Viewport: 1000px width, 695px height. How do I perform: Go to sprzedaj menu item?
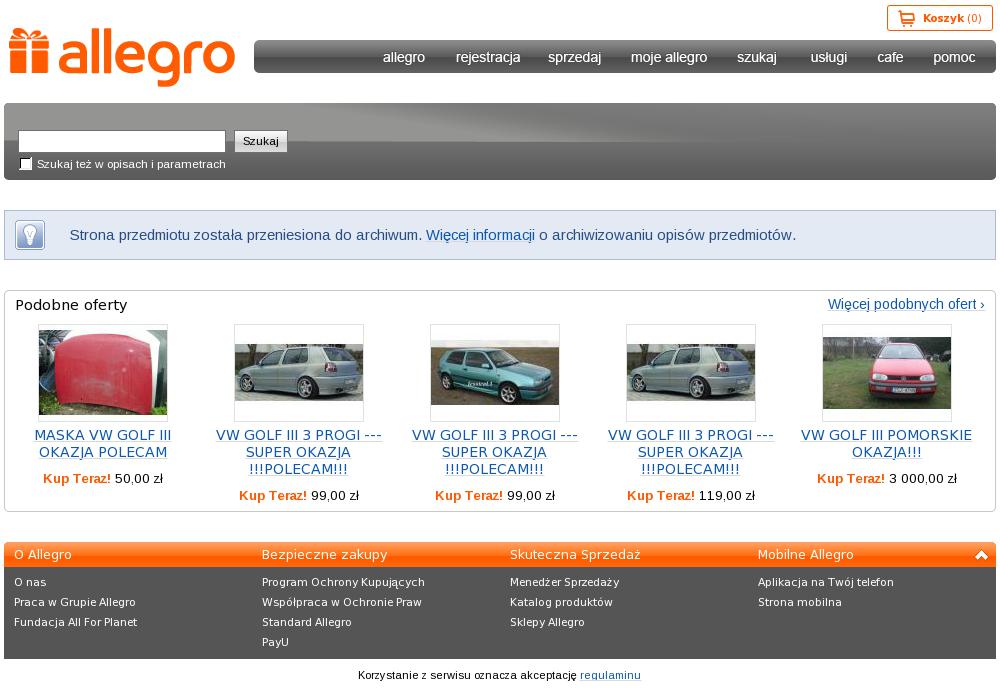[574, 57]
